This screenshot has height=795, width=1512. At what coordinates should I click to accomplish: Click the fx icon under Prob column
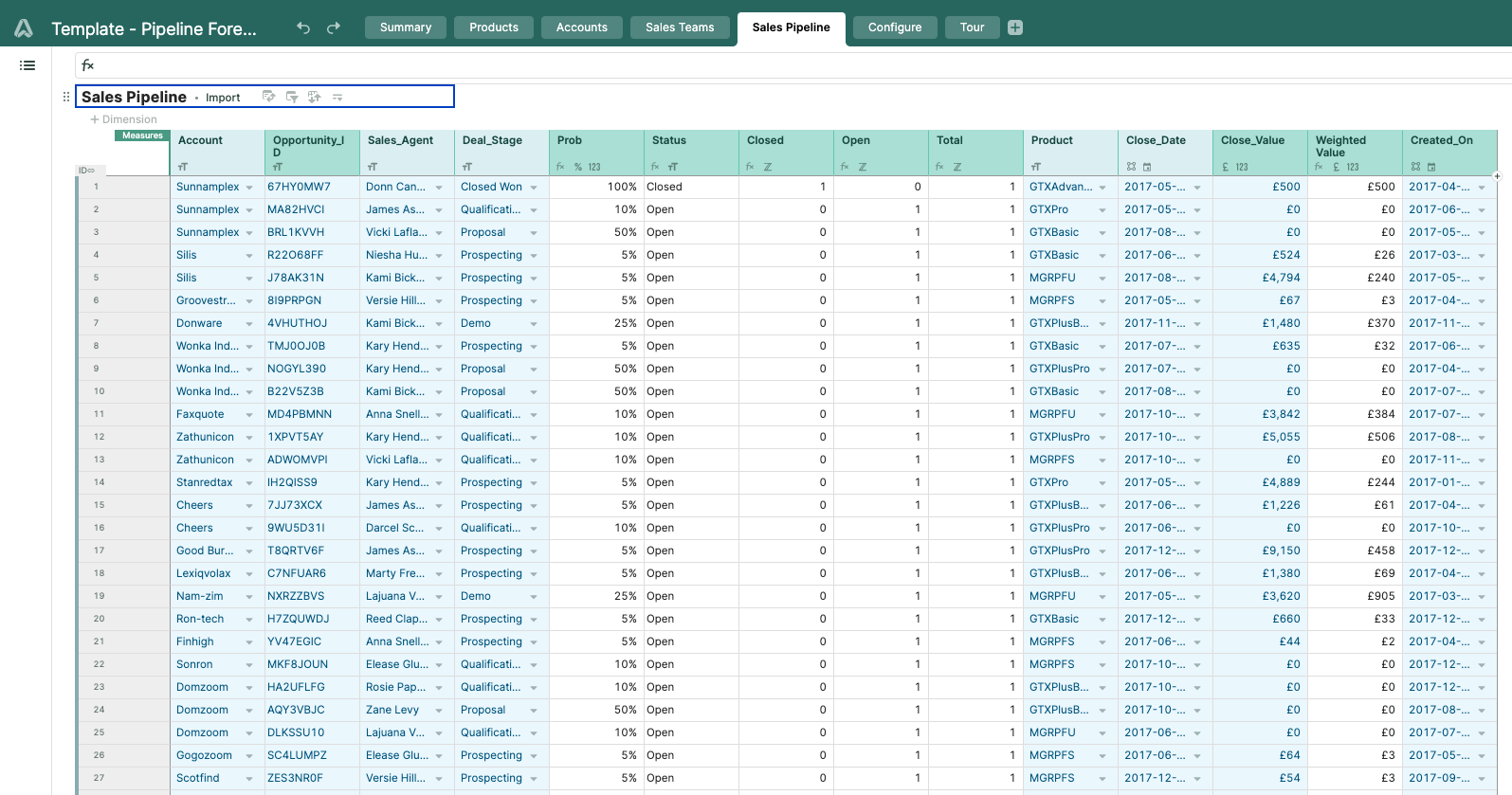[x=560, y=167]
